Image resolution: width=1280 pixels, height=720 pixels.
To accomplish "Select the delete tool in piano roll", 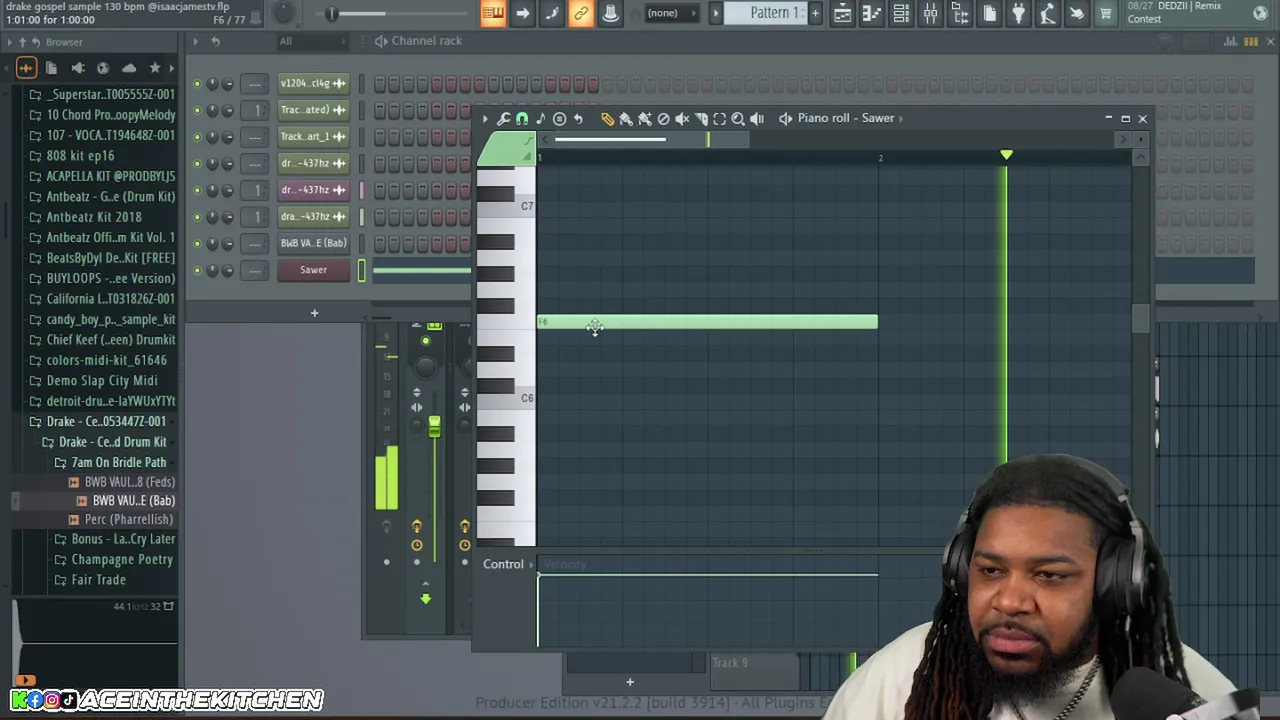I will pos(663,119).
